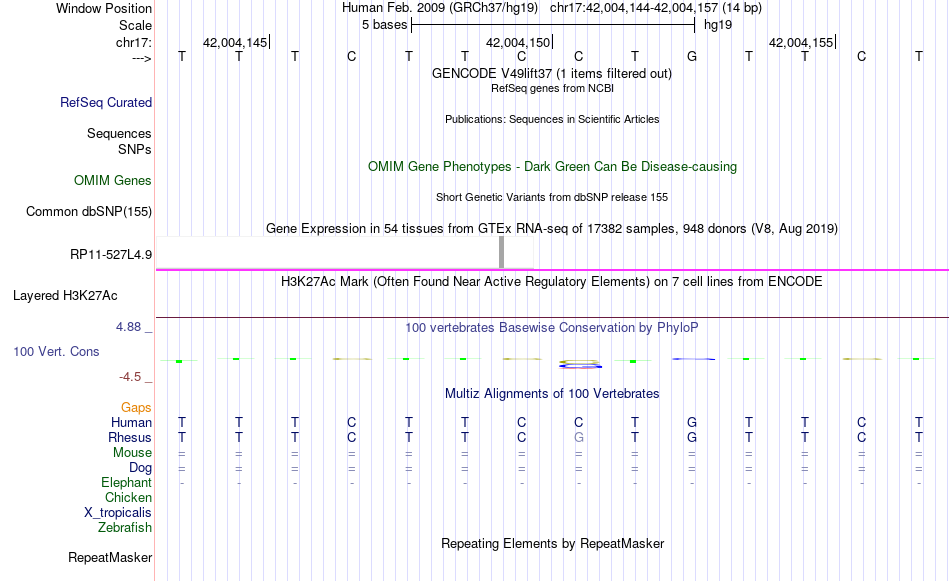
Task: Click the gray bar in the RP11-527L4.9 track
Action: 502,252
